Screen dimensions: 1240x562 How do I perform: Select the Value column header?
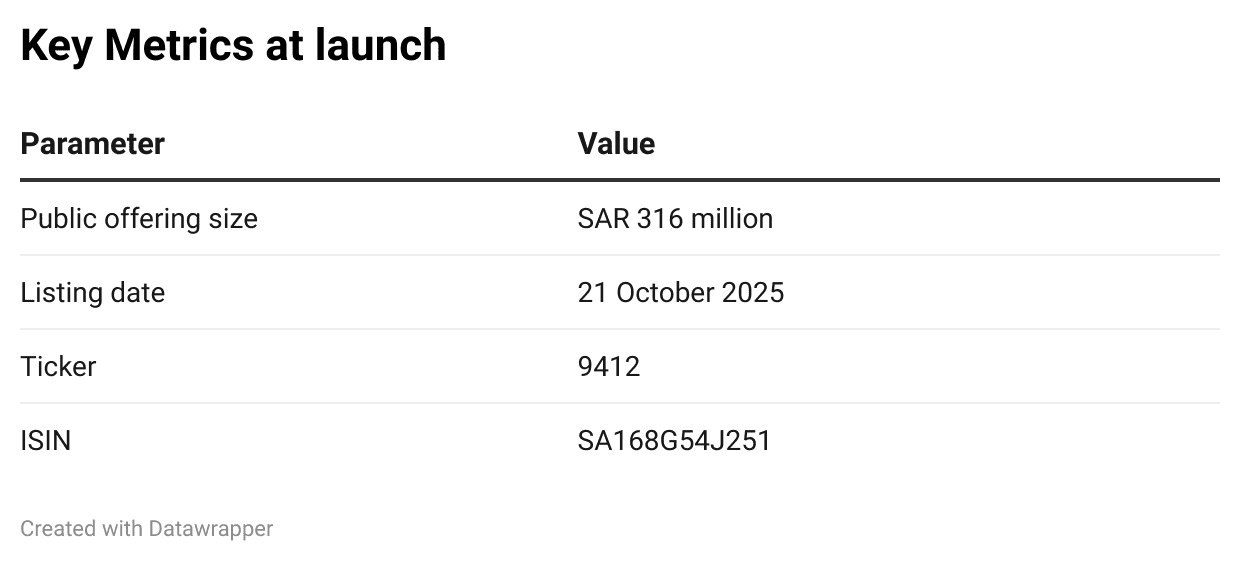pyautogui.click(x=616, y=144)
